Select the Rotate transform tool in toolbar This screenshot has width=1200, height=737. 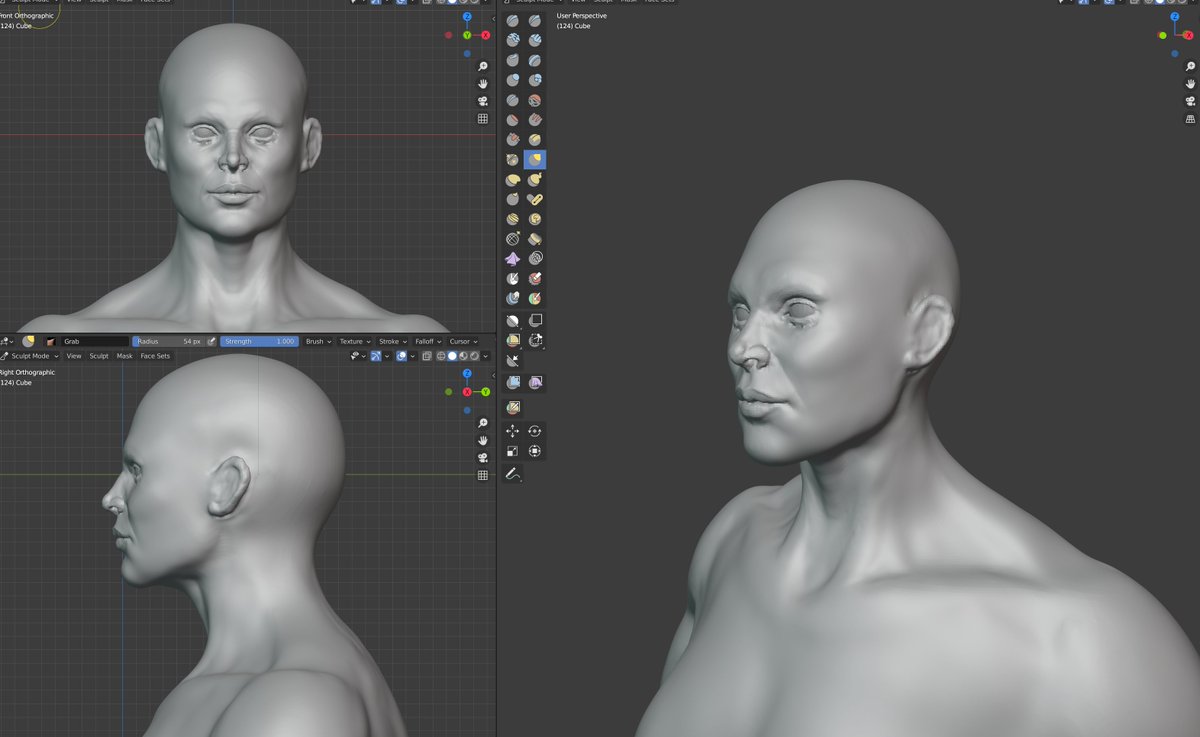tap(535, 431)
